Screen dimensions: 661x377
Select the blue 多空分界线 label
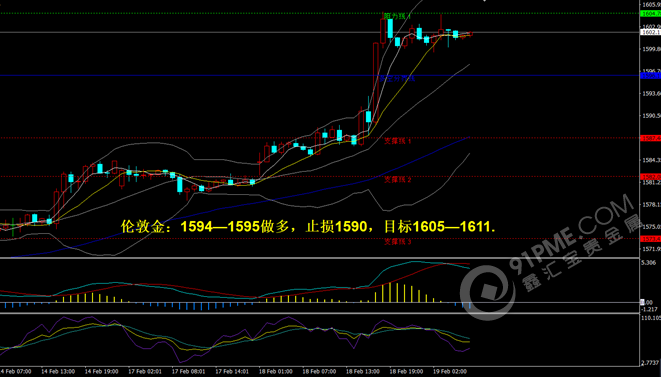coord(397,78)
